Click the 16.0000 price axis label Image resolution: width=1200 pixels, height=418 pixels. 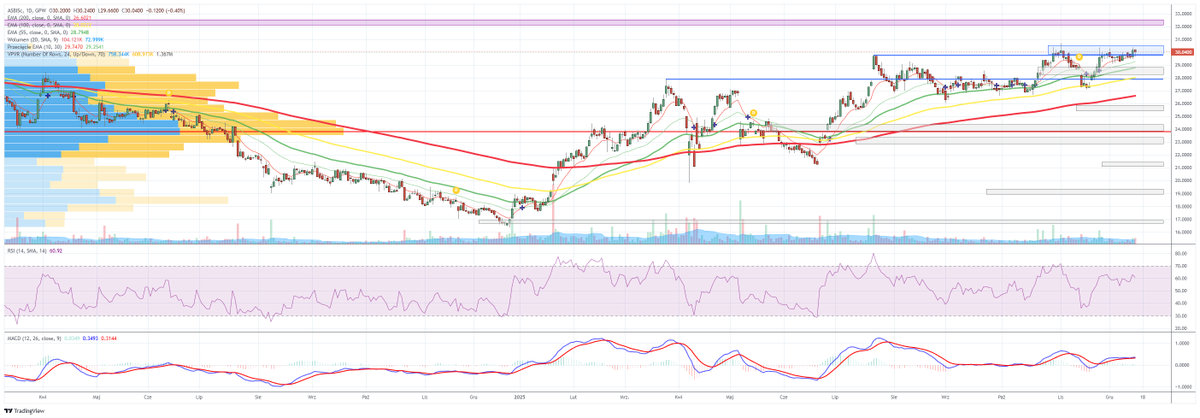pos(1183,232)
